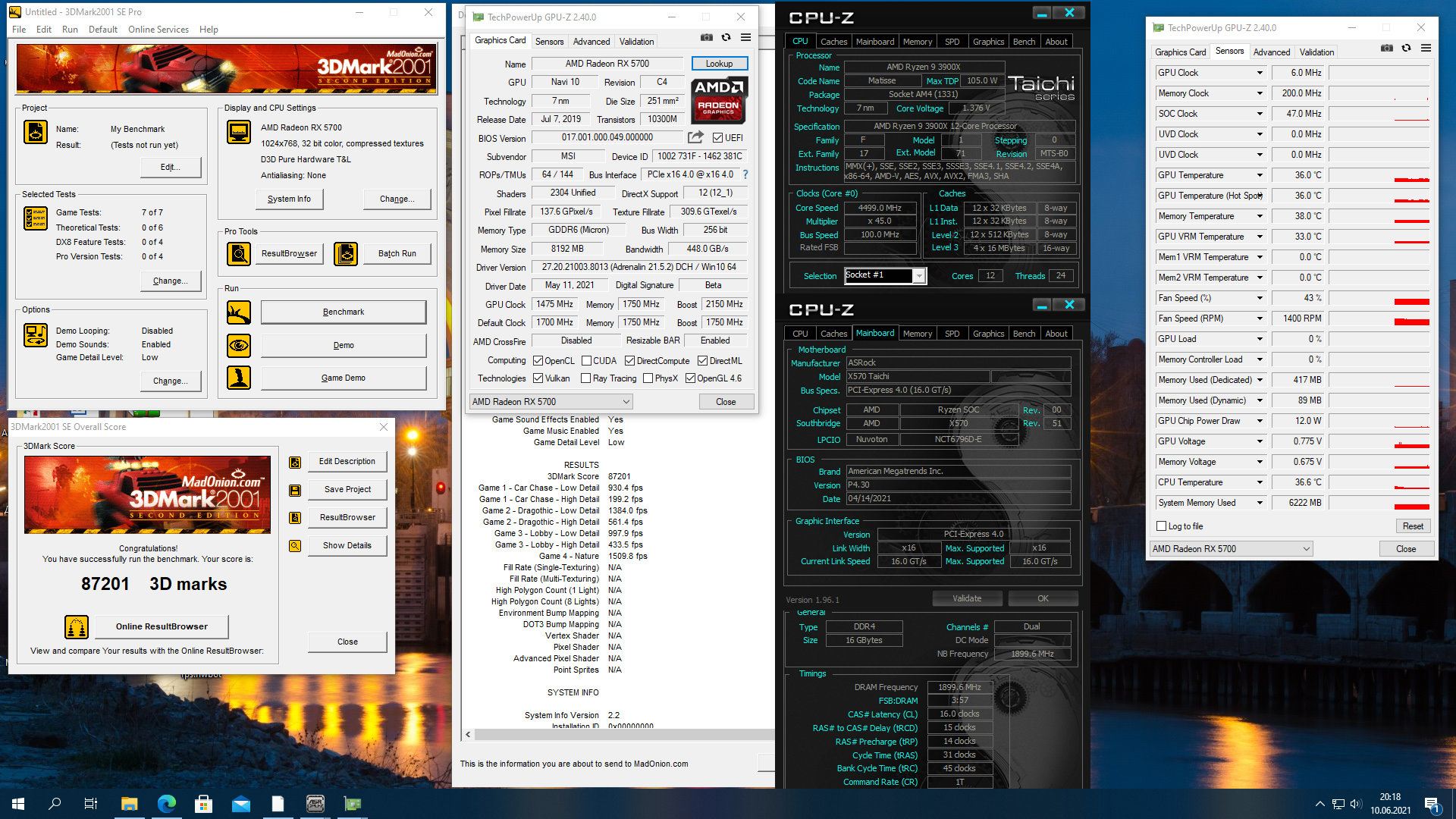Image resolution: width=1456 pixels, height=819 pixels.
Task: Open File Explorer from the taskbar
Action: 129,804
